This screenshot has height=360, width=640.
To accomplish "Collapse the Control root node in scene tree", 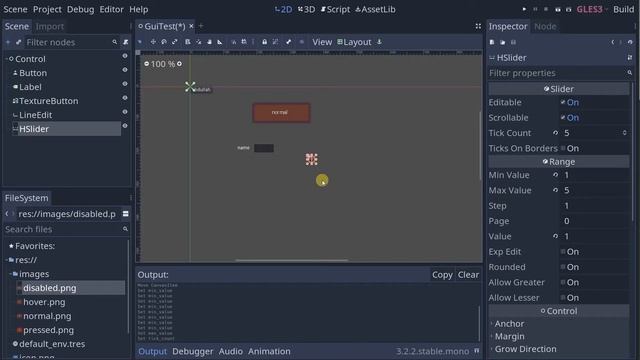I will [6, 59].
